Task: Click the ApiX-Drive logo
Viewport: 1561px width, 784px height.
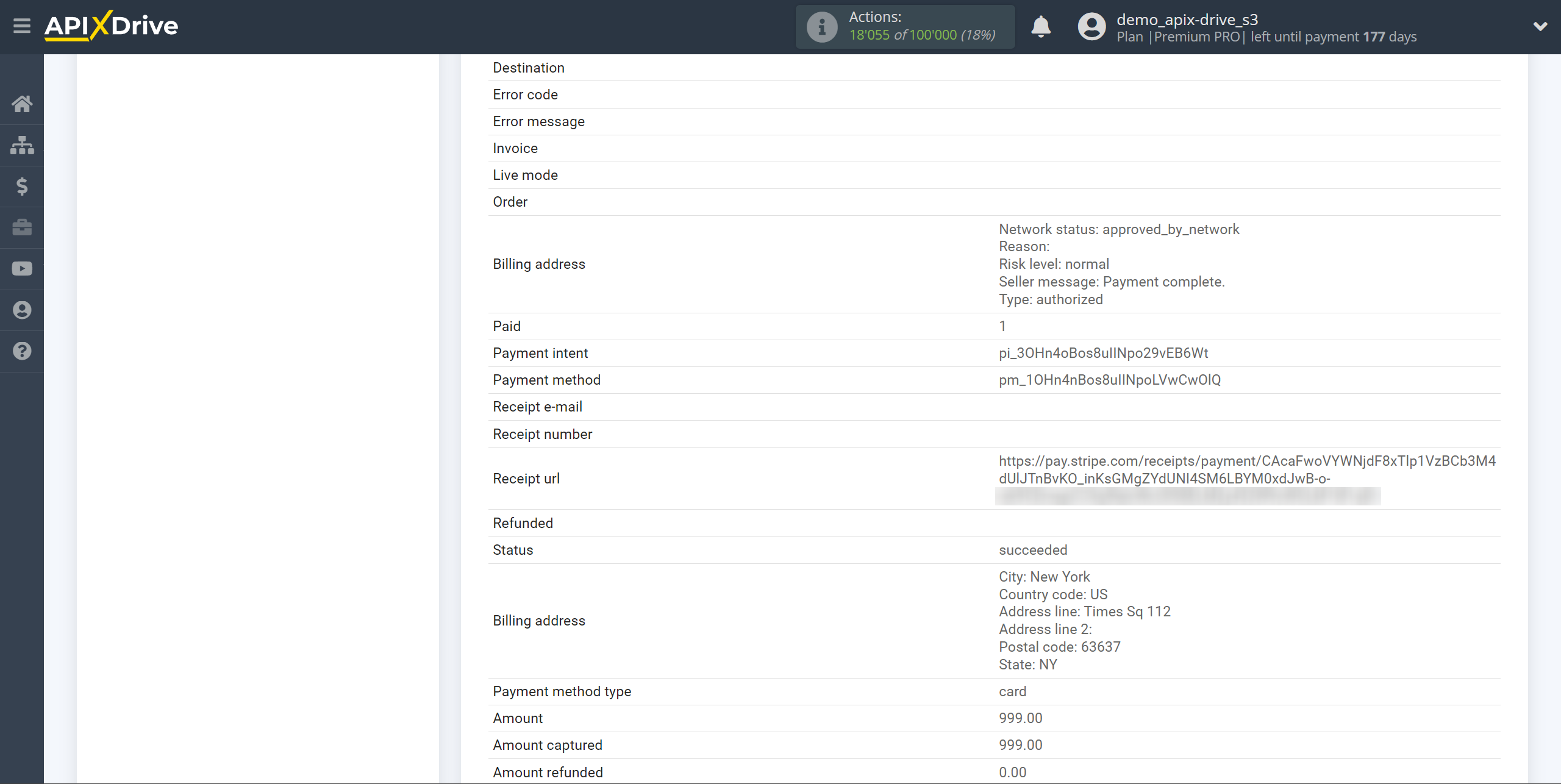Action: click(x=112, y=26)
